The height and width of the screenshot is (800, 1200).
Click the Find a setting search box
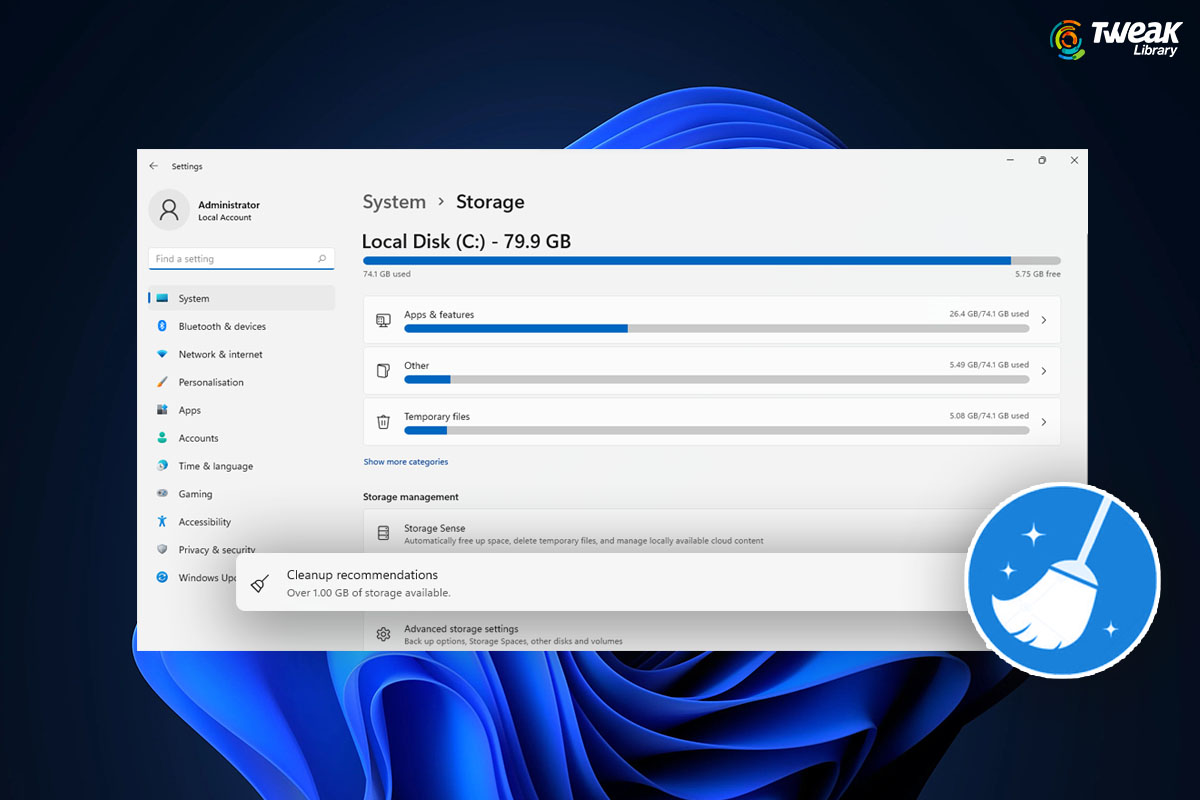(x=240, y=258)
